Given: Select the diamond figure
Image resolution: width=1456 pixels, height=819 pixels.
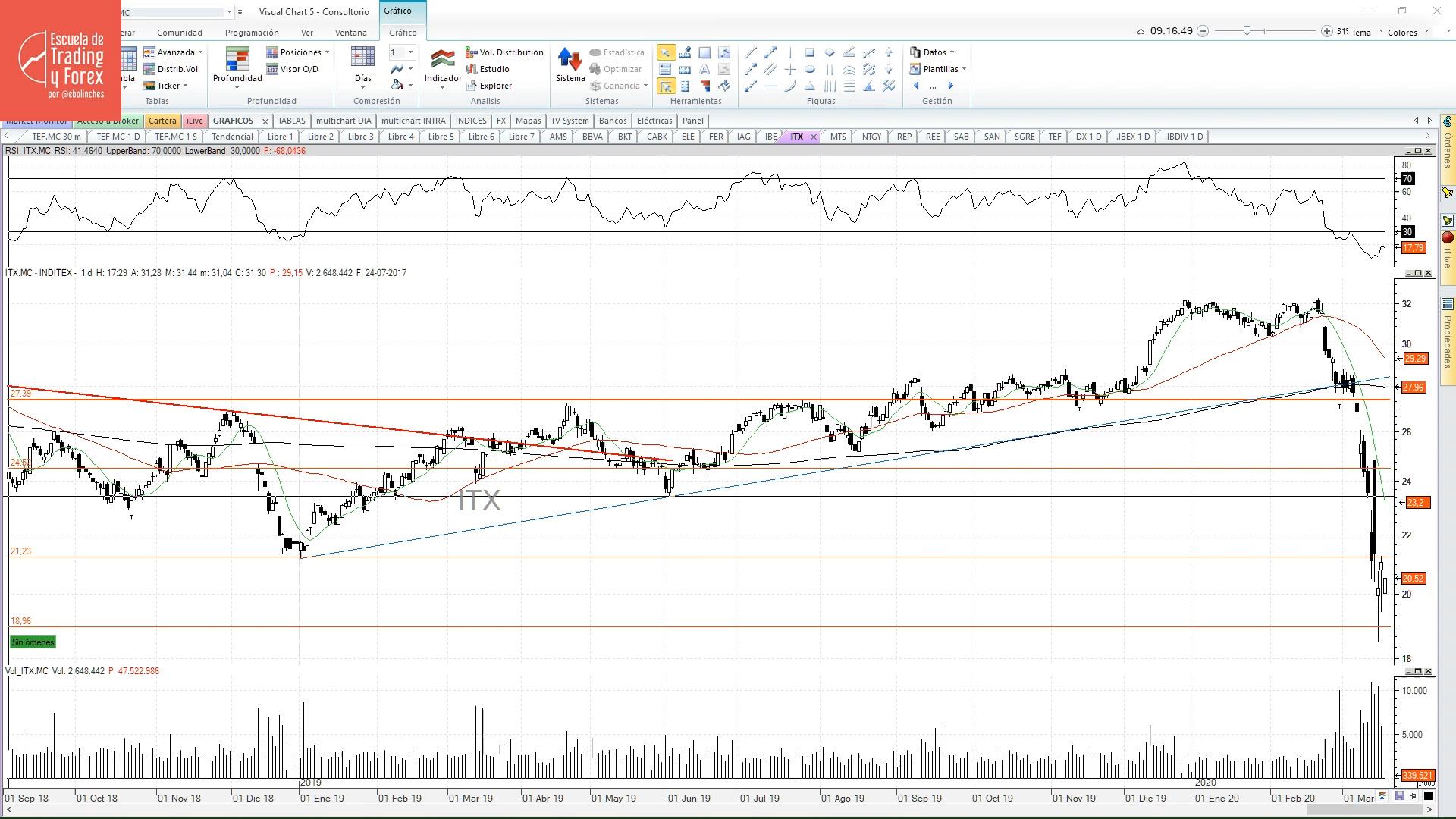Looking at the screenshot, I should click(x=830, y=52).
